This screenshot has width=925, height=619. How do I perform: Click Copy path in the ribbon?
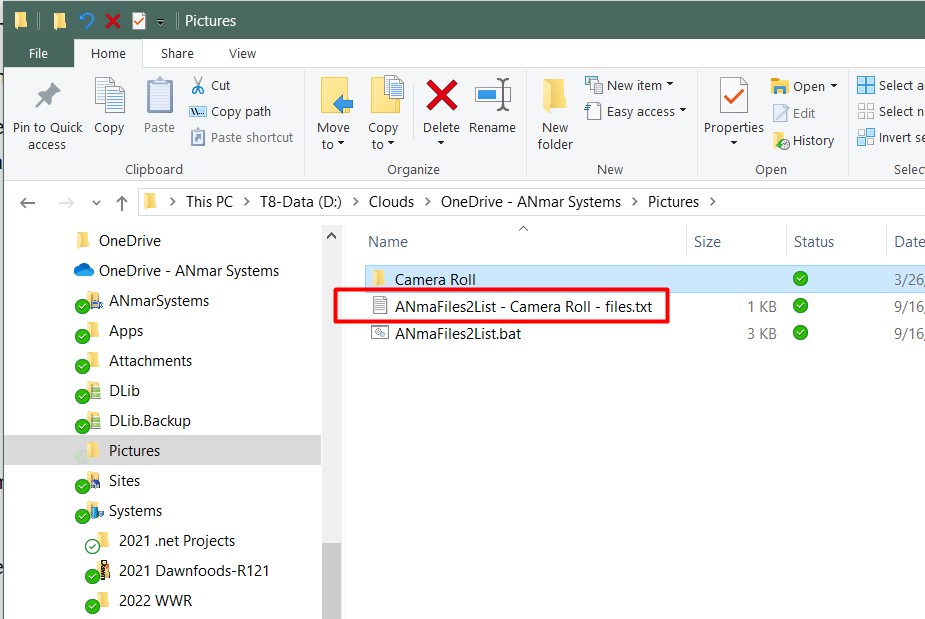(x=231, y=112)
